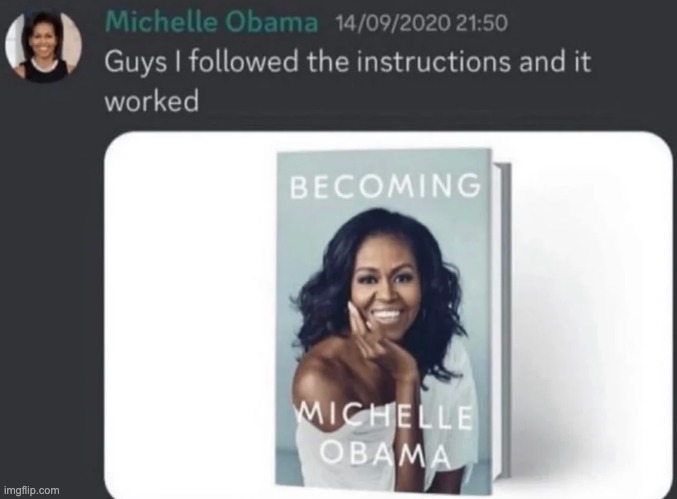Image resolution: width=677 pixels, height=499 pixels.
Task: Open the attached book image preview
Action: pyautogui.click(x=388, y=315)
